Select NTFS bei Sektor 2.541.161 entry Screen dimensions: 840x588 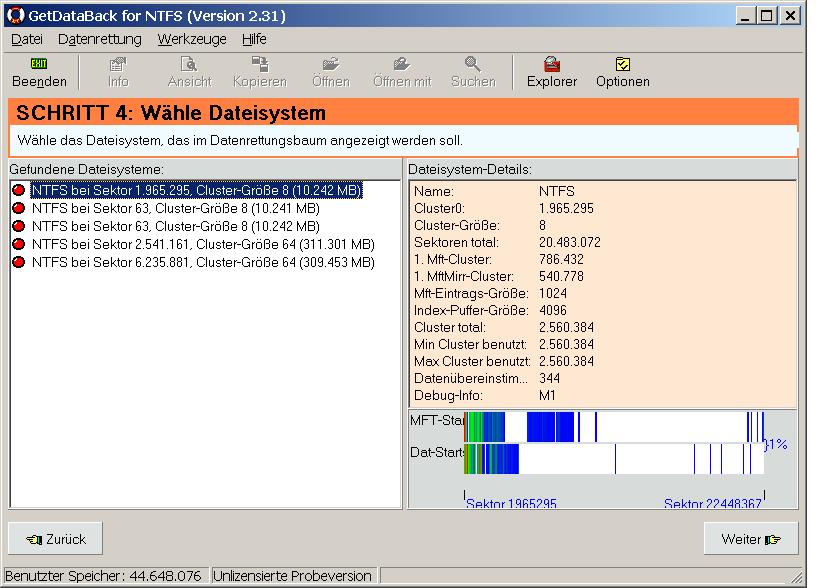pos(203,244)
